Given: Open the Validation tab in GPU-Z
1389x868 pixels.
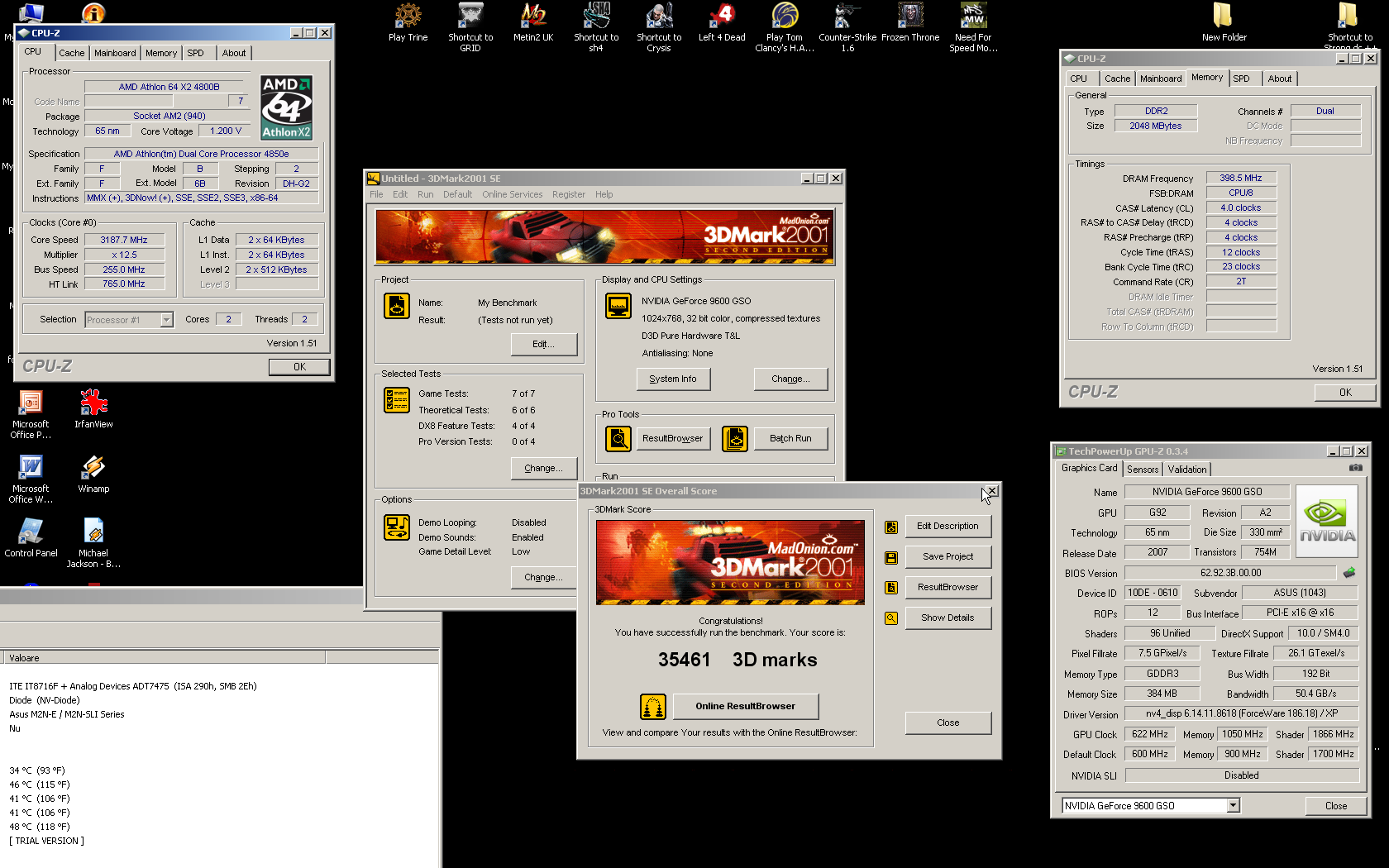Looking at the screenshot, I should point(1187,470).
